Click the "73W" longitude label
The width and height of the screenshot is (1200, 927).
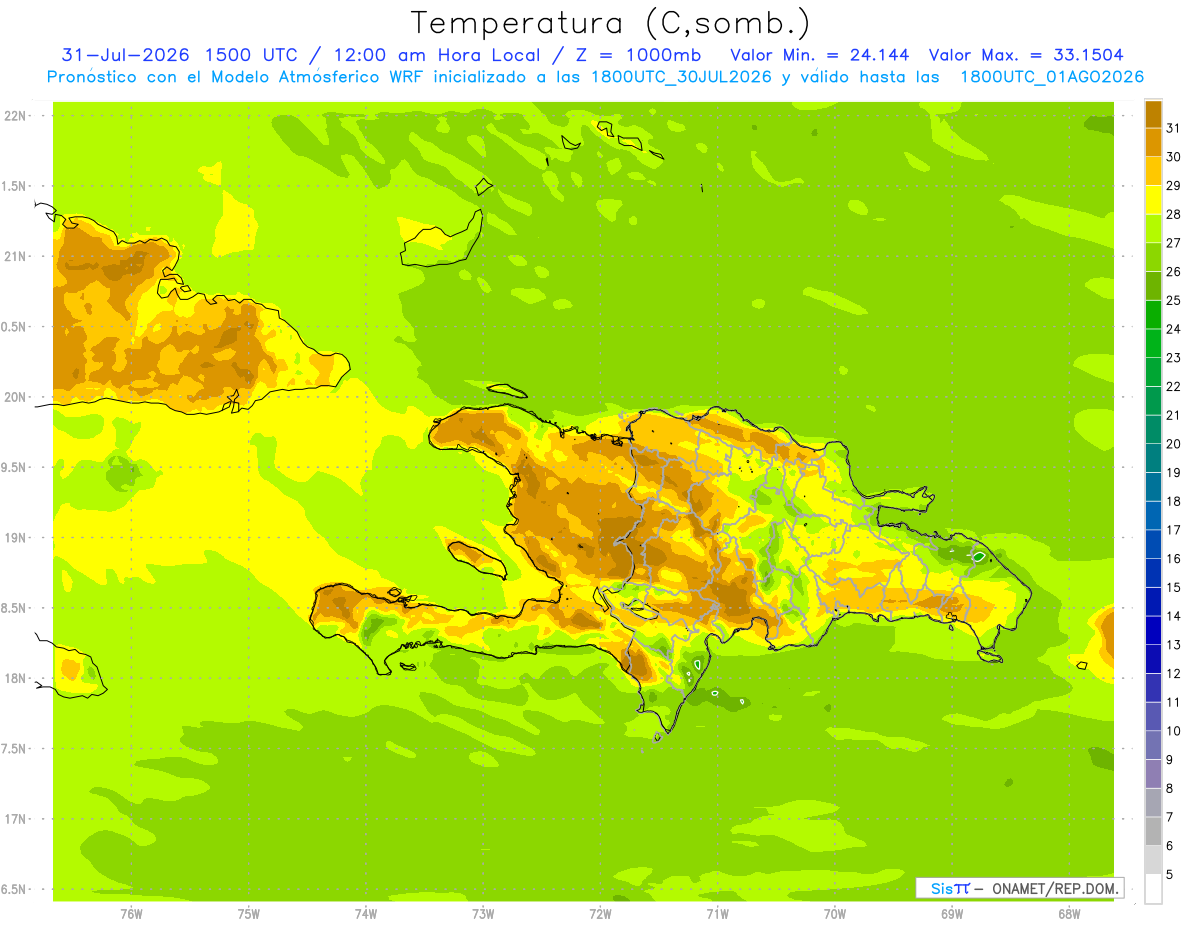click(x=483, y=914)
